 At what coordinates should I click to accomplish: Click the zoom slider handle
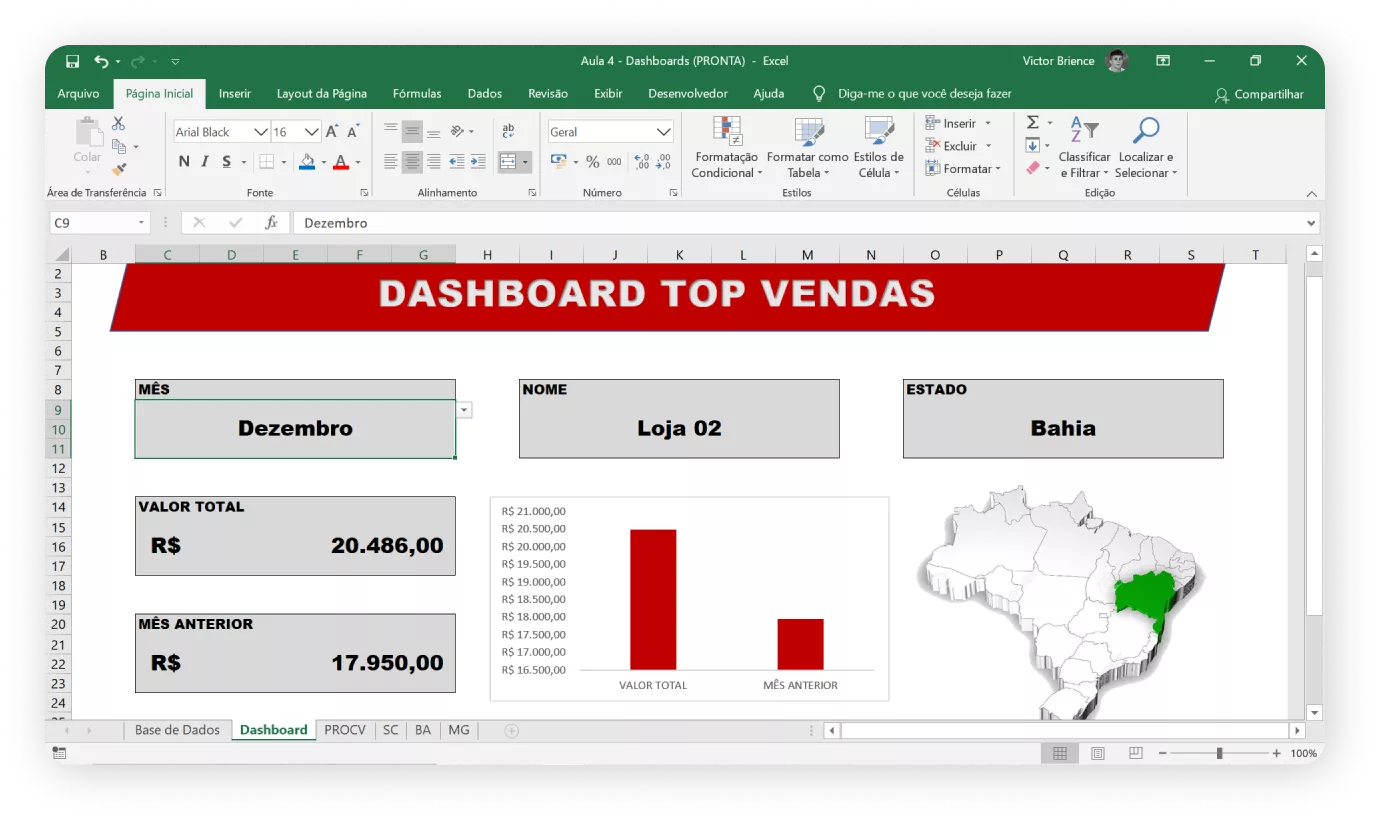click(1219, 753)
